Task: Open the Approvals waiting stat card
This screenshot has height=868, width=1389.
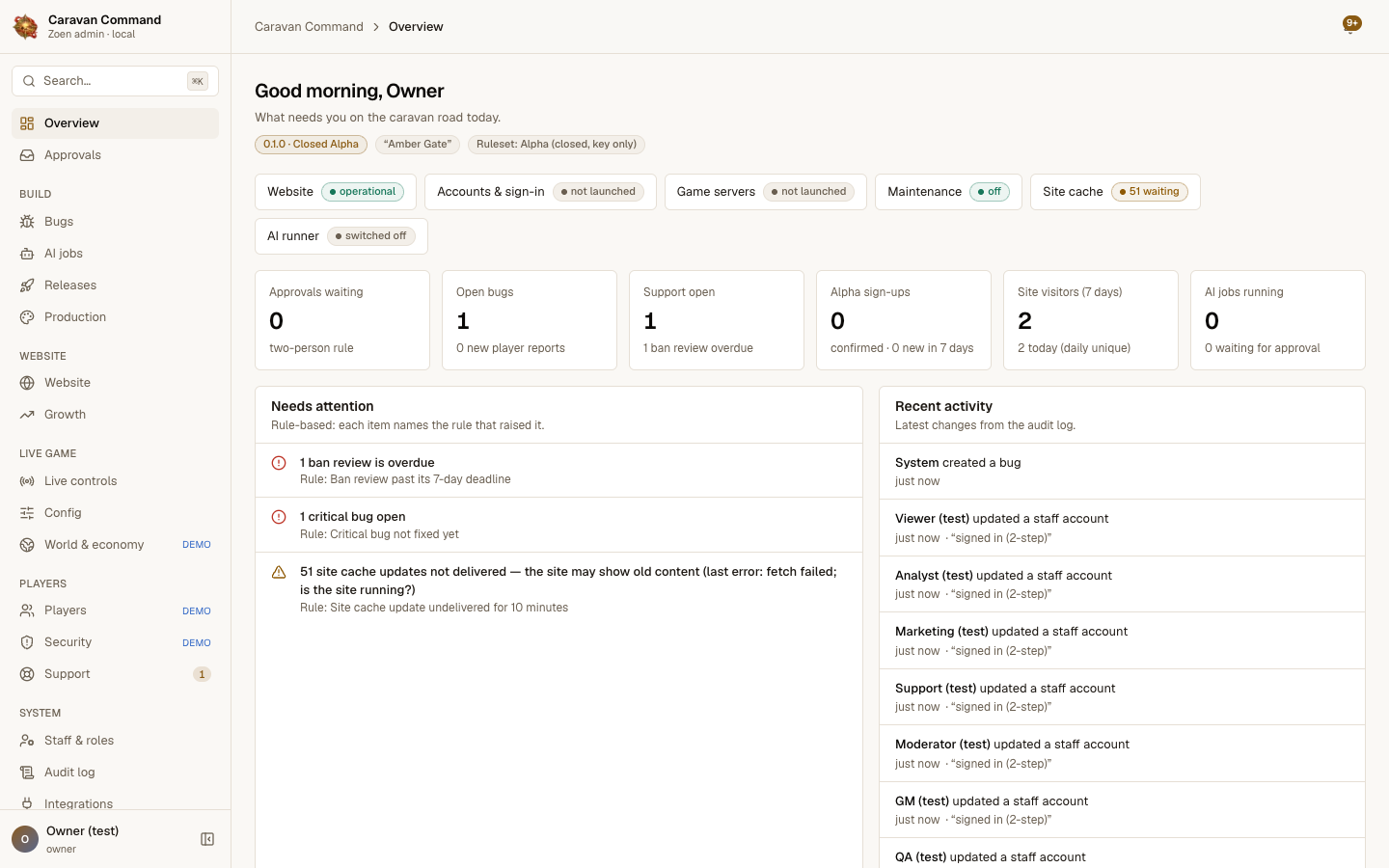Action: pos(342,320)
